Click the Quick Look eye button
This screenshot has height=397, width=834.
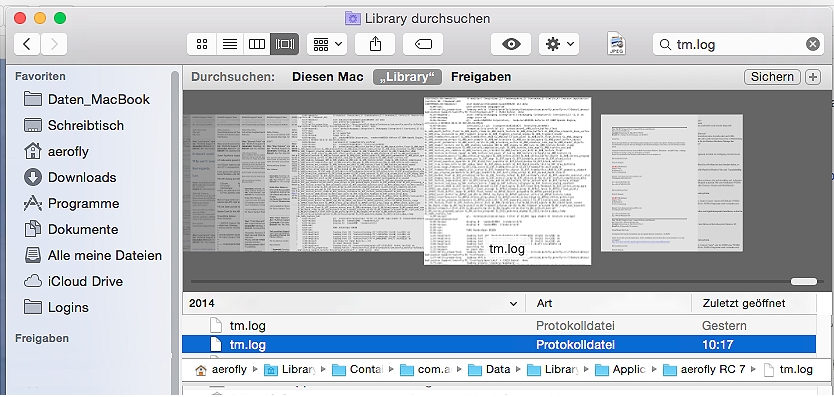pos(511,44)
